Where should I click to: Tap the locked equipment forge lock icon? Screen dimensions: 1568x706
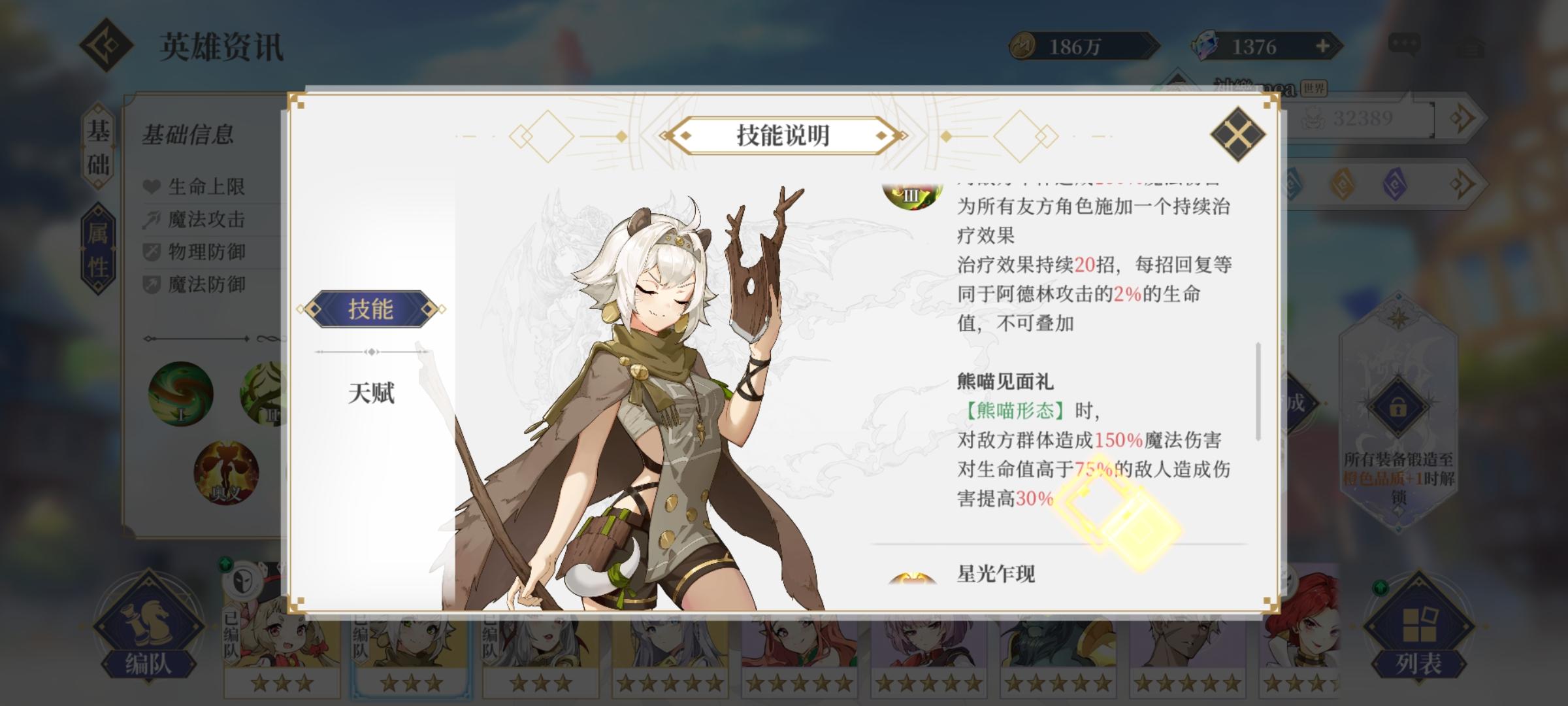pos(1398,408)
